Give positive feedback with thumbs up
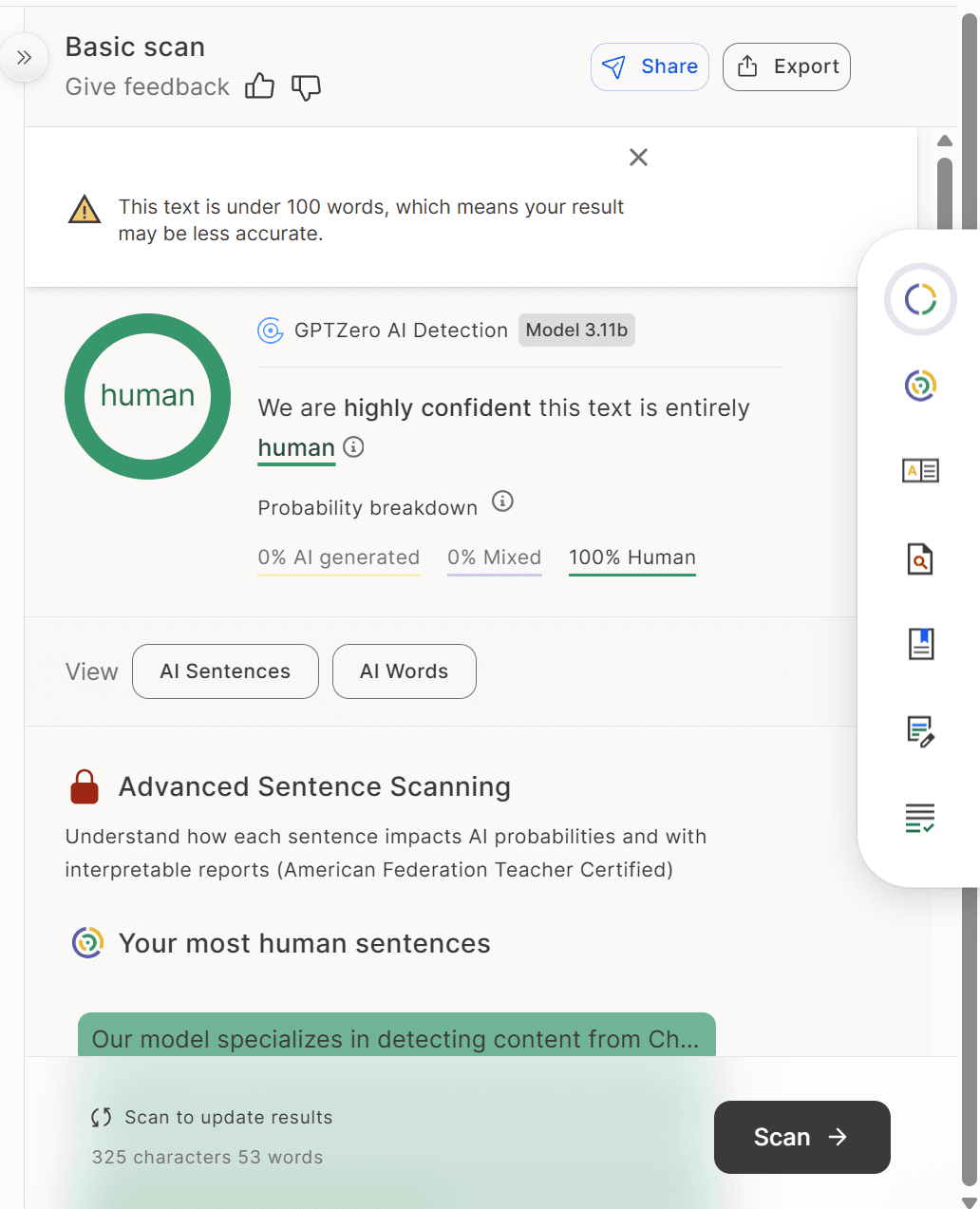This screenshot has height=1209, width=980. (x=259, y=86)
